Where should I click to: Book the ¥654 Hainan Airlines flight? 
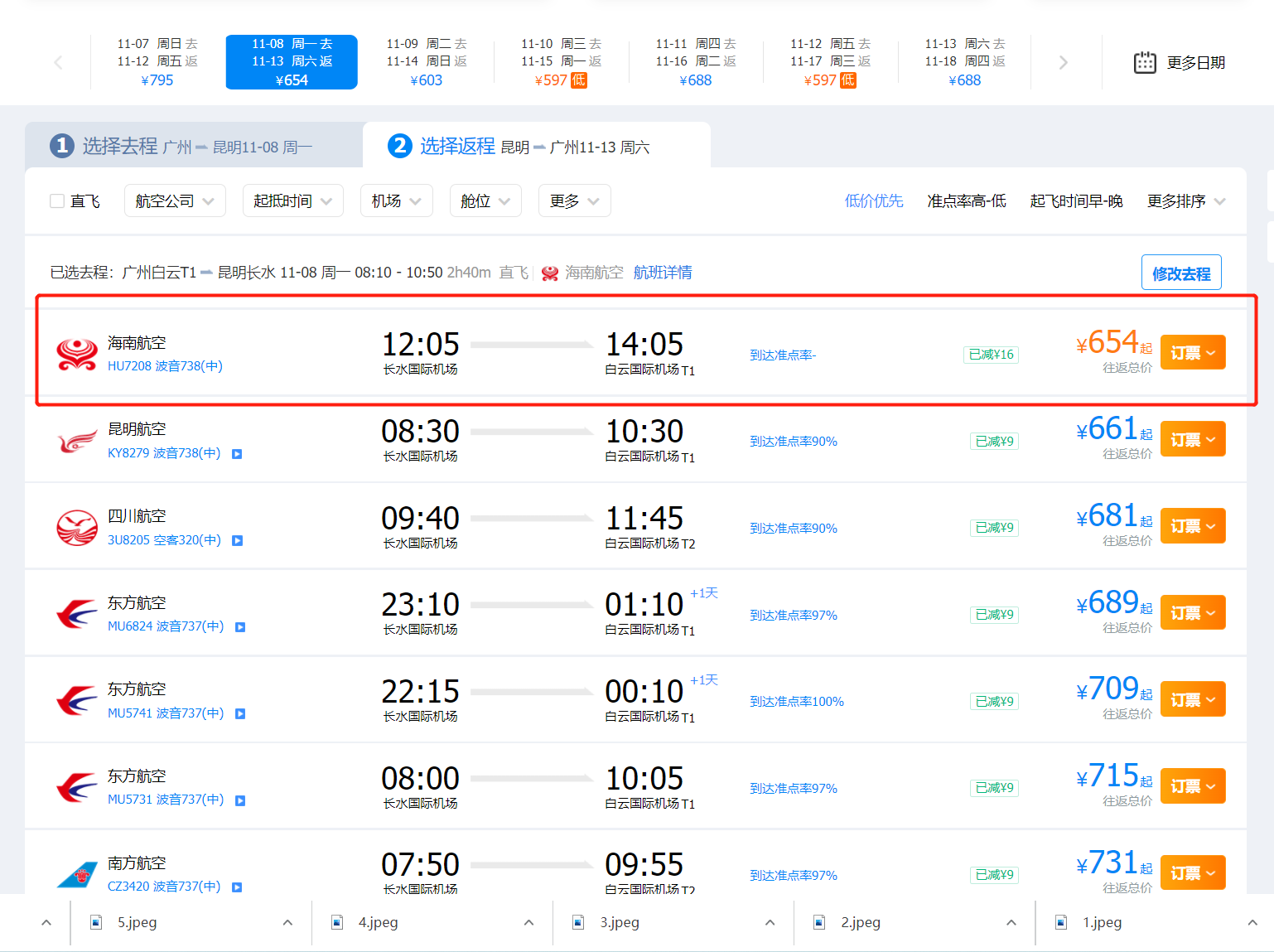(x=1193, y=353)
